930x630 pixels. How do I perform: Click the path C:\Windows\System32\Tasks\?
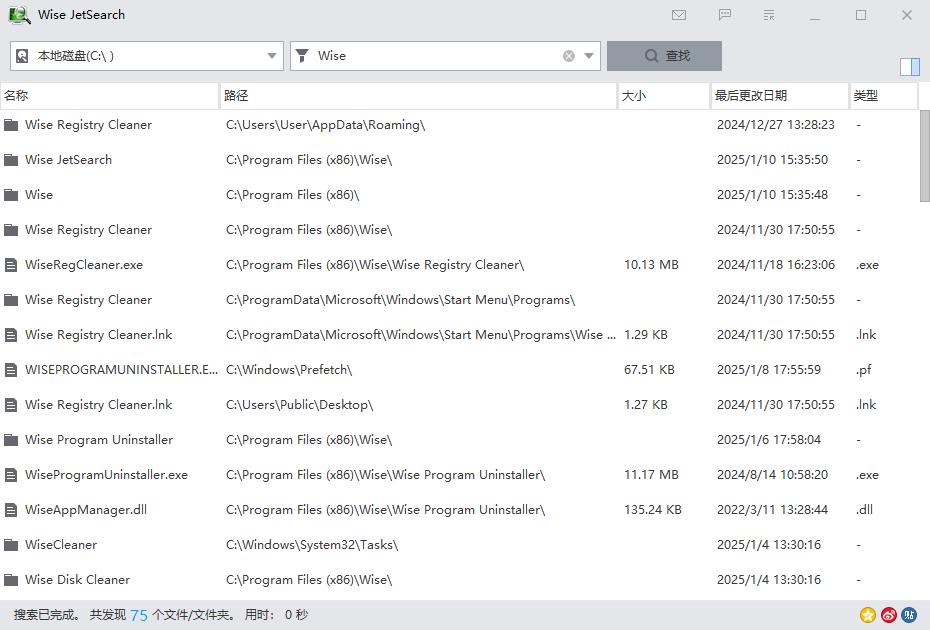coord(312,545)
